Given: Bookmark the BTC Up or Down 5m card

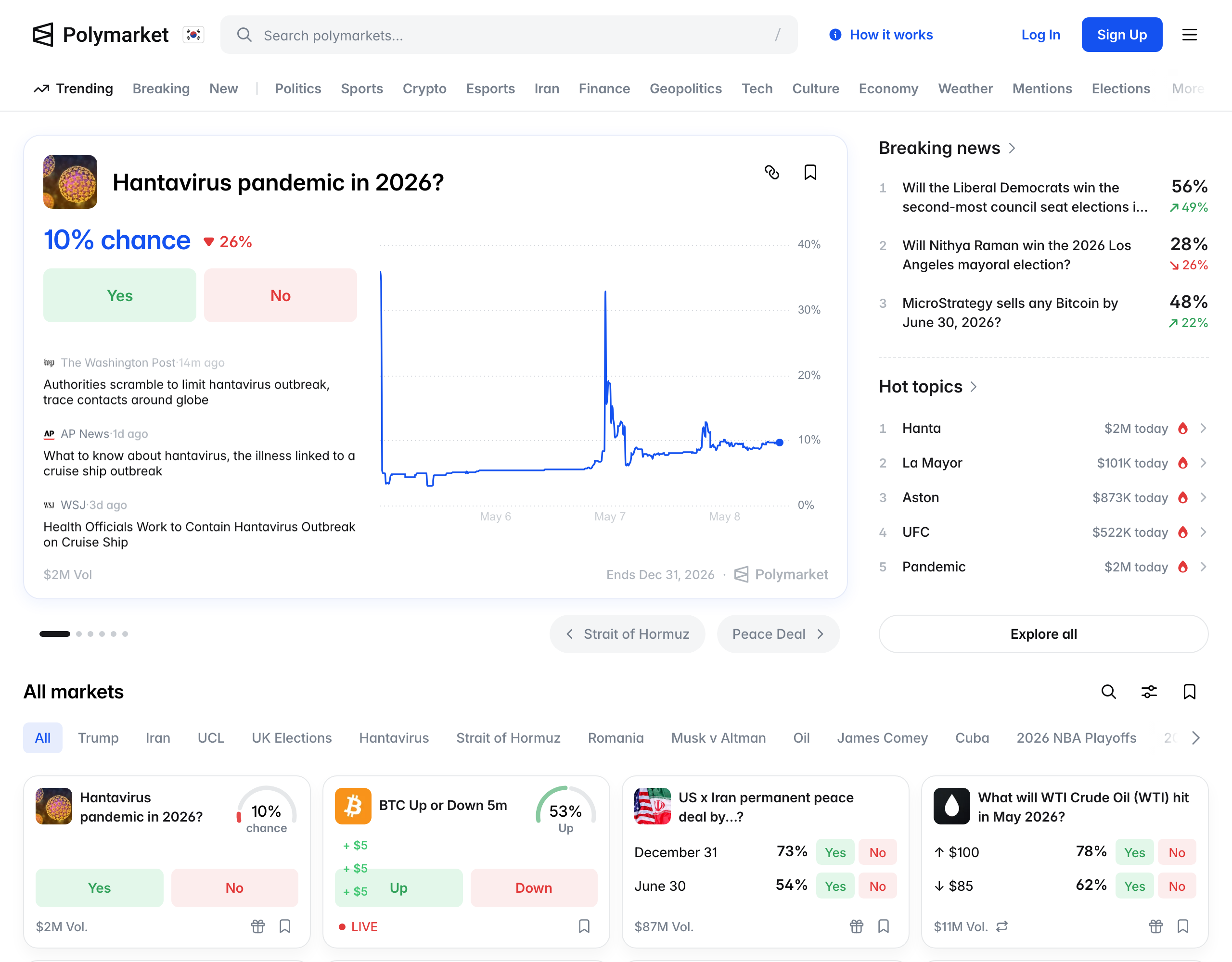Looking at the screenshot, I should tap(584, 926).
